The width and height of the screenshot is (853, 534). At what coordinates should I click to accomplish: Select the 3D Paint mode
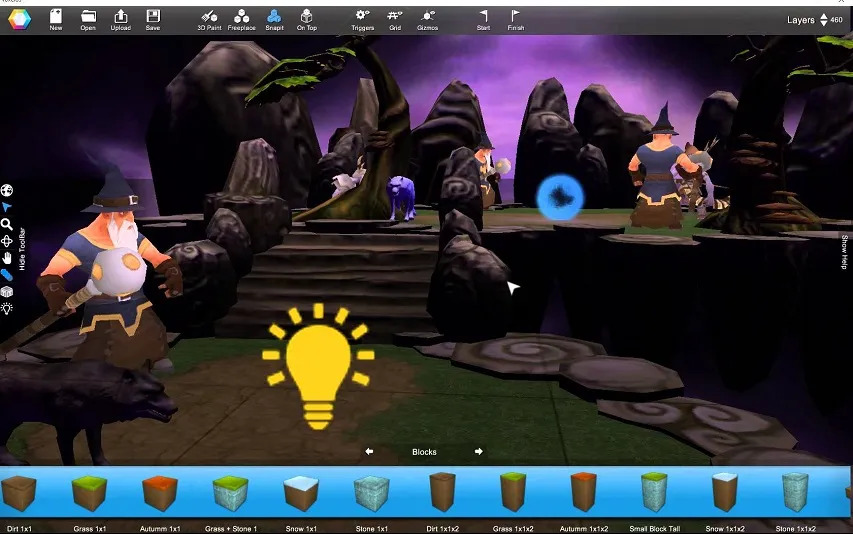click(x=209, y=20)
